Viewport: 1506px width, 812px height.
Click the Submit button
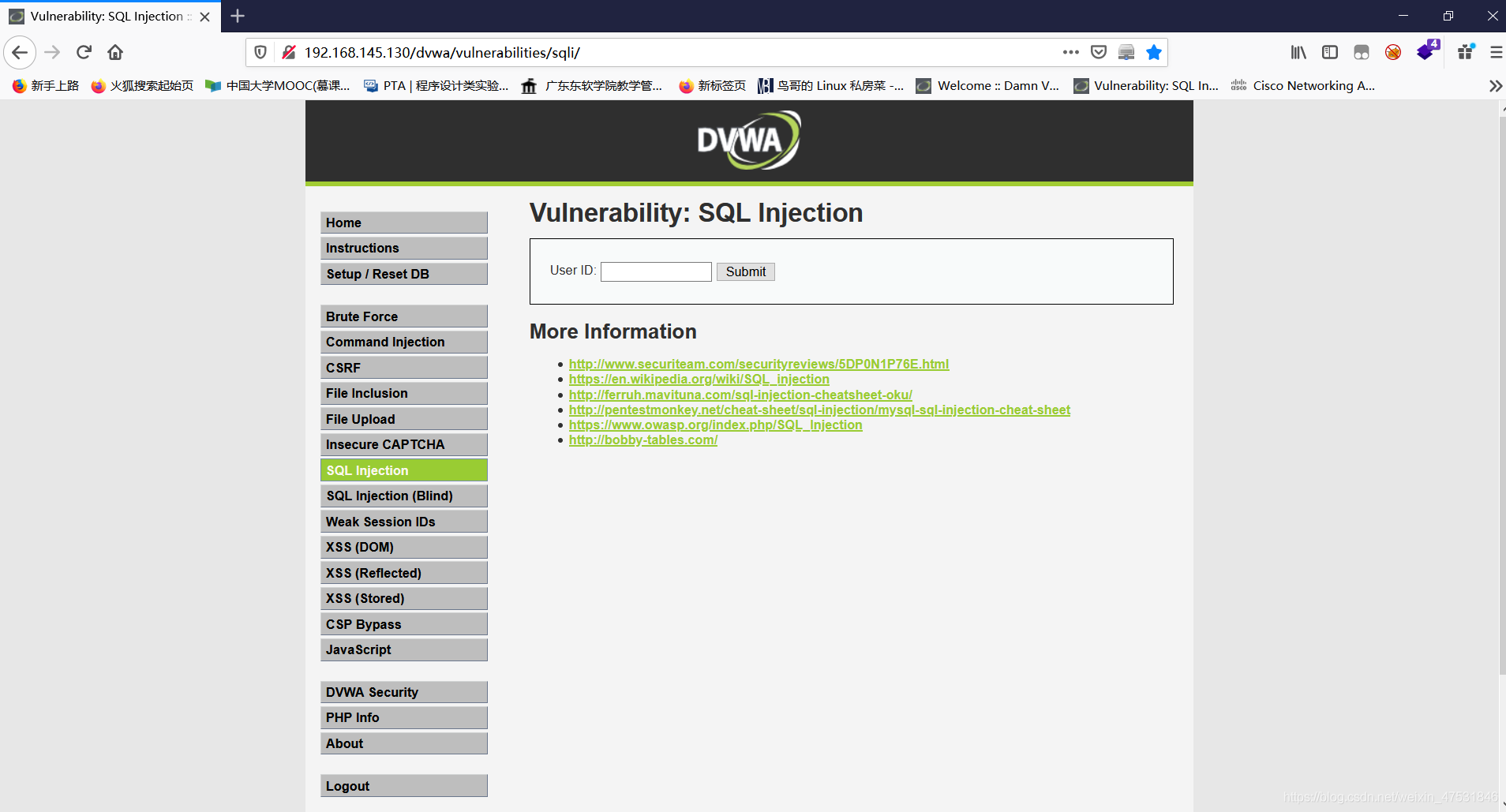point(746,271)
